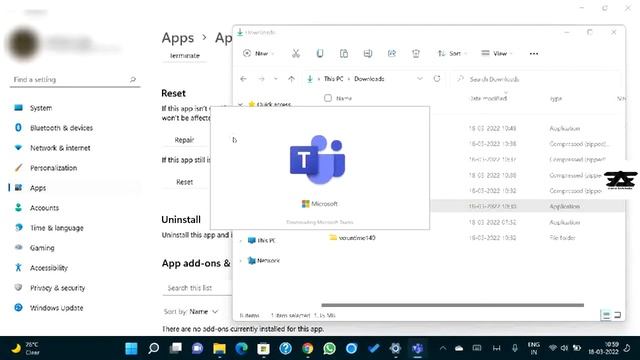Expand the address bar history dropdown

[x=420, y=79]
